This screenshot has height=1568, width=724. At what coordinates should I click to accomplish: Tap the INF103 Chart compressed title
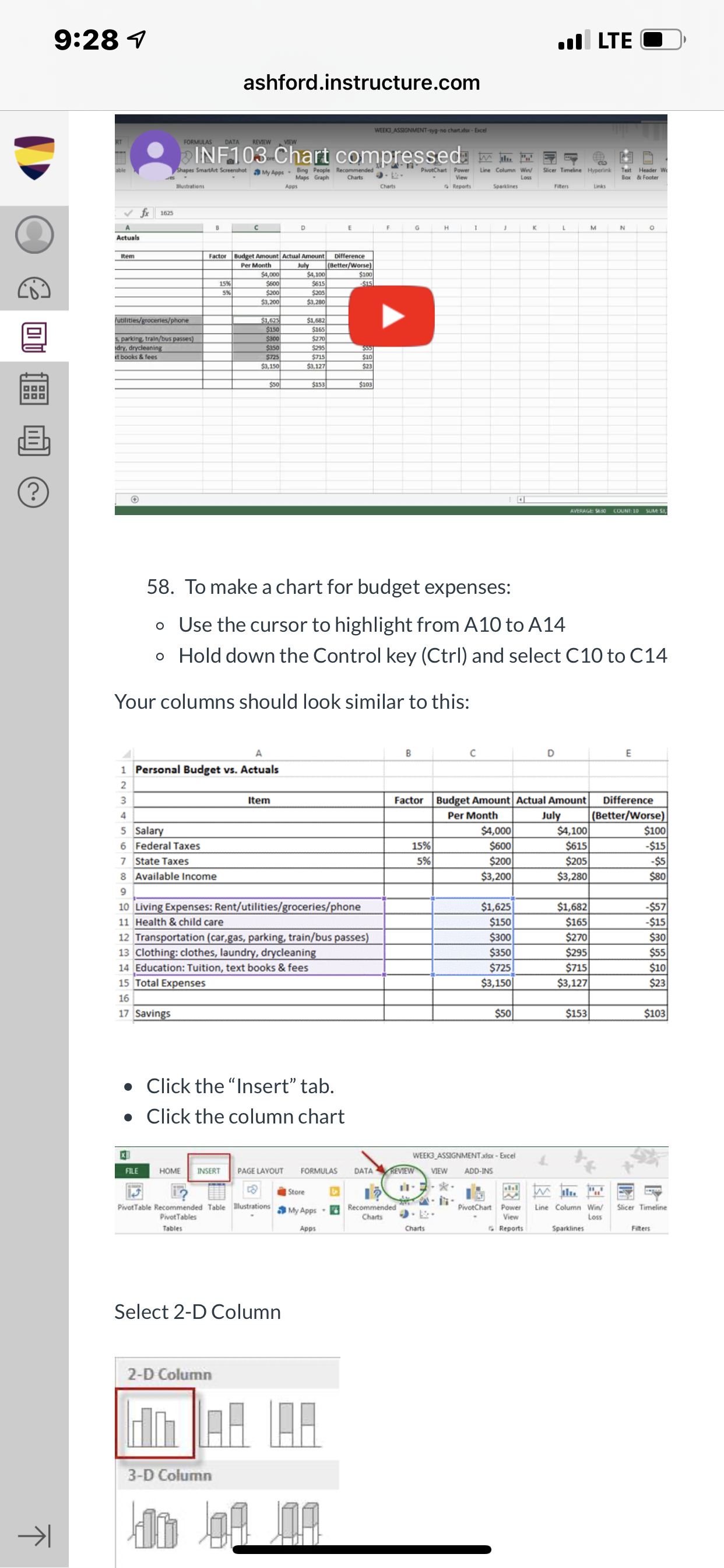tap(328, 155)
